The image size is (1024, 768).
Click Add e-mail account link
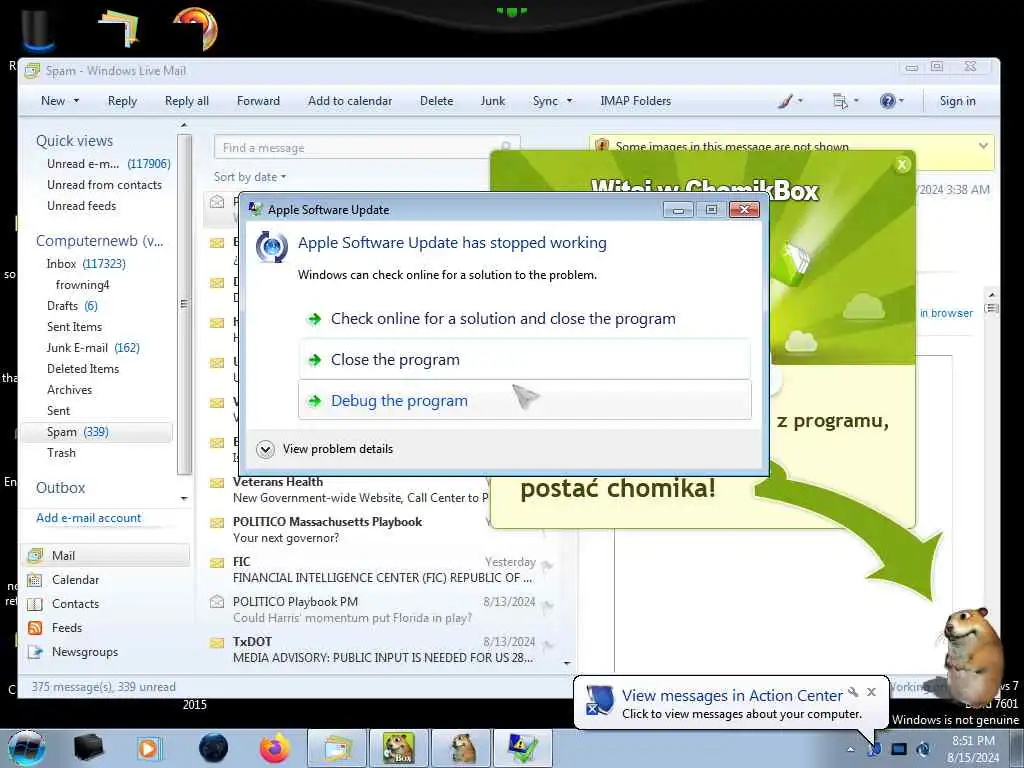tap(88, 518)
